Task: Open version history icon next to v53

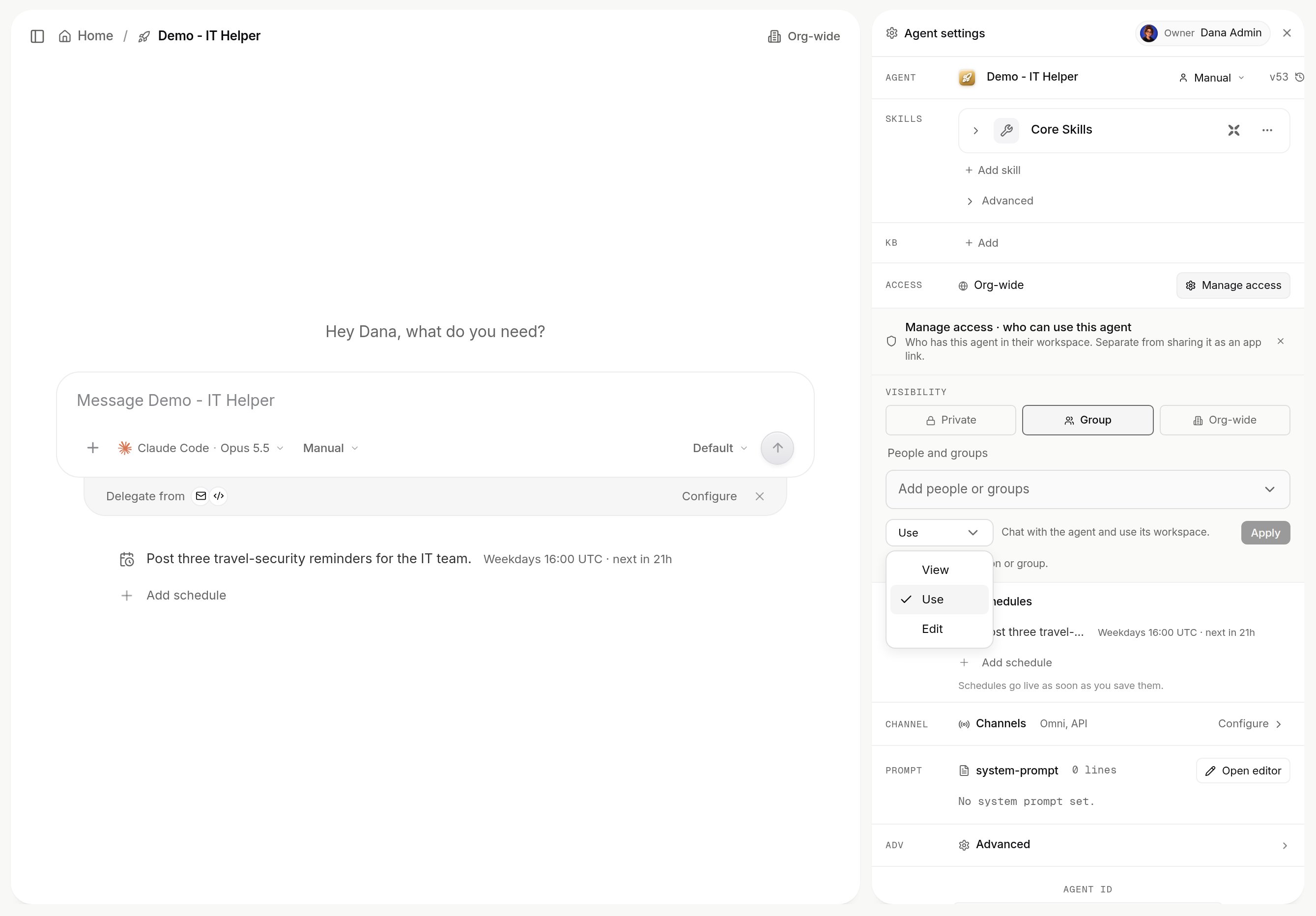Action: pyautogui.click(x=1299, y=77)
